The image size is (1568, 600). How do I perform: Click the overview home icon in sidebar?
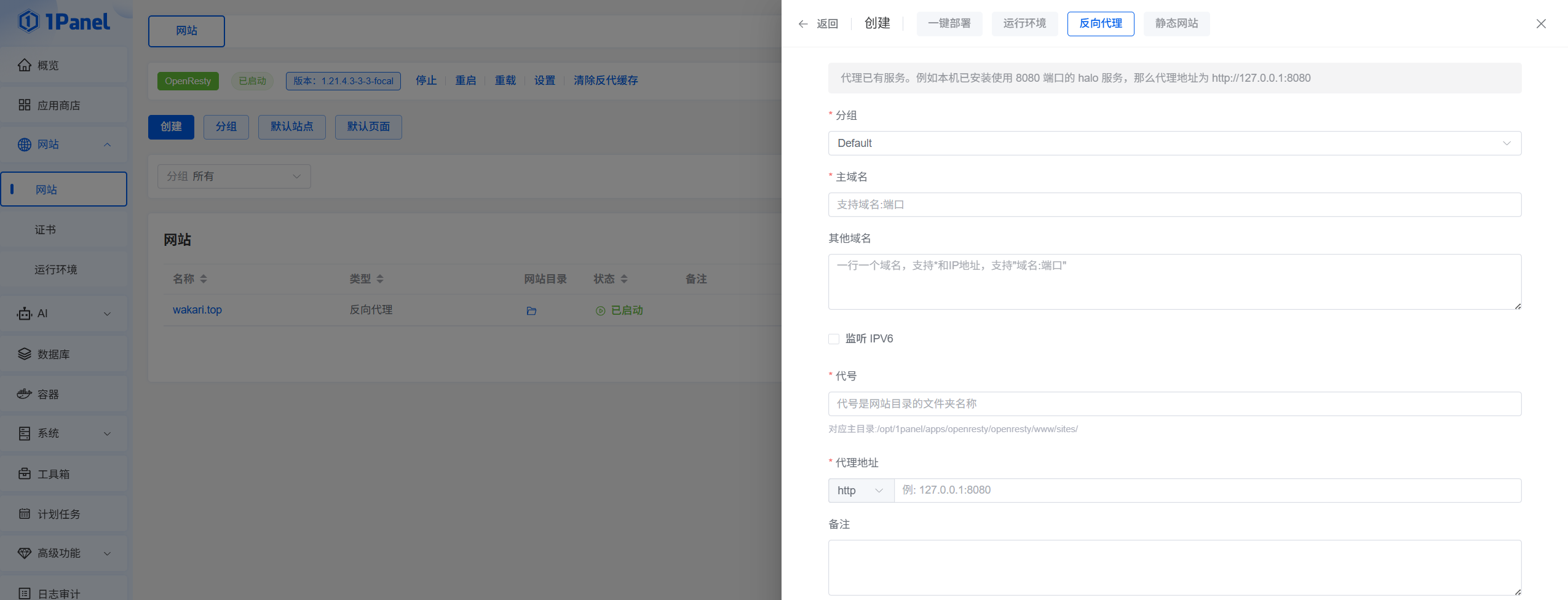coord(25,65)
